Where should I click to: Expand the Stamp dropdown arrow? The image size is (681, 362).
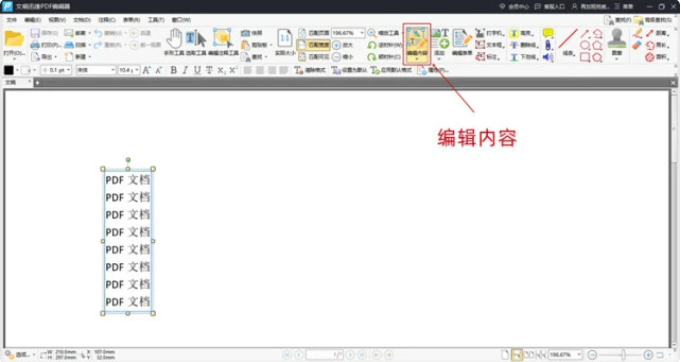coord(617,59)
